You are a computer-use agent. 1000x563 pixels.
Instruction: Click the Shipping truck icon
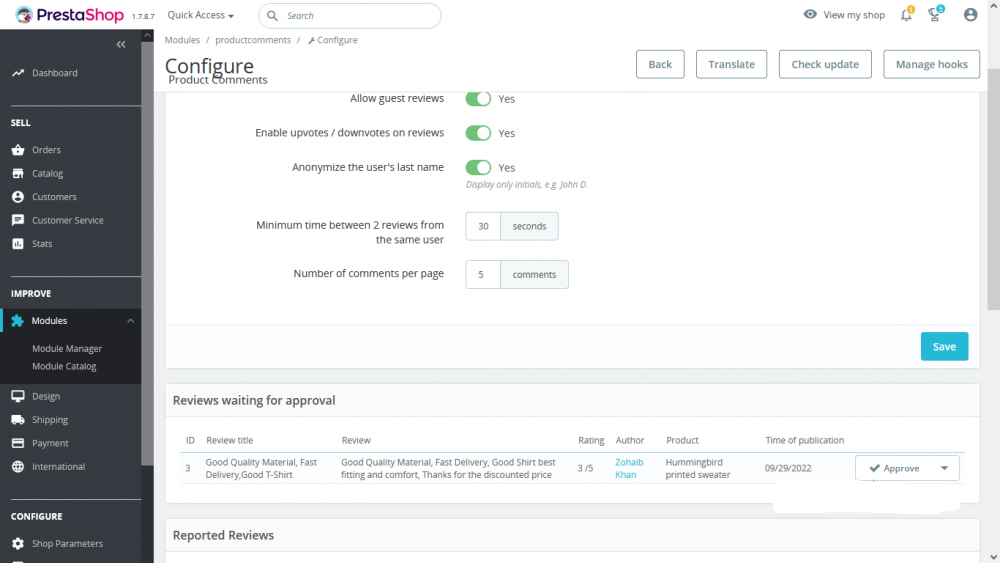point(18,420)
